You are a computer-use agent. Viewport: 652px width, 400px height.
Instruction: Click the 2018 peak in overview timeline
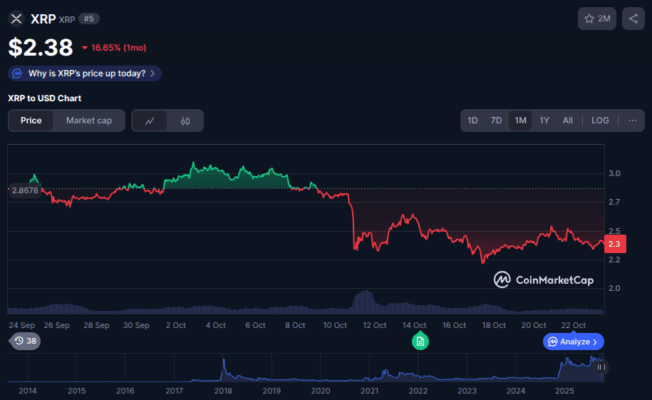click(x=224, y=361)
